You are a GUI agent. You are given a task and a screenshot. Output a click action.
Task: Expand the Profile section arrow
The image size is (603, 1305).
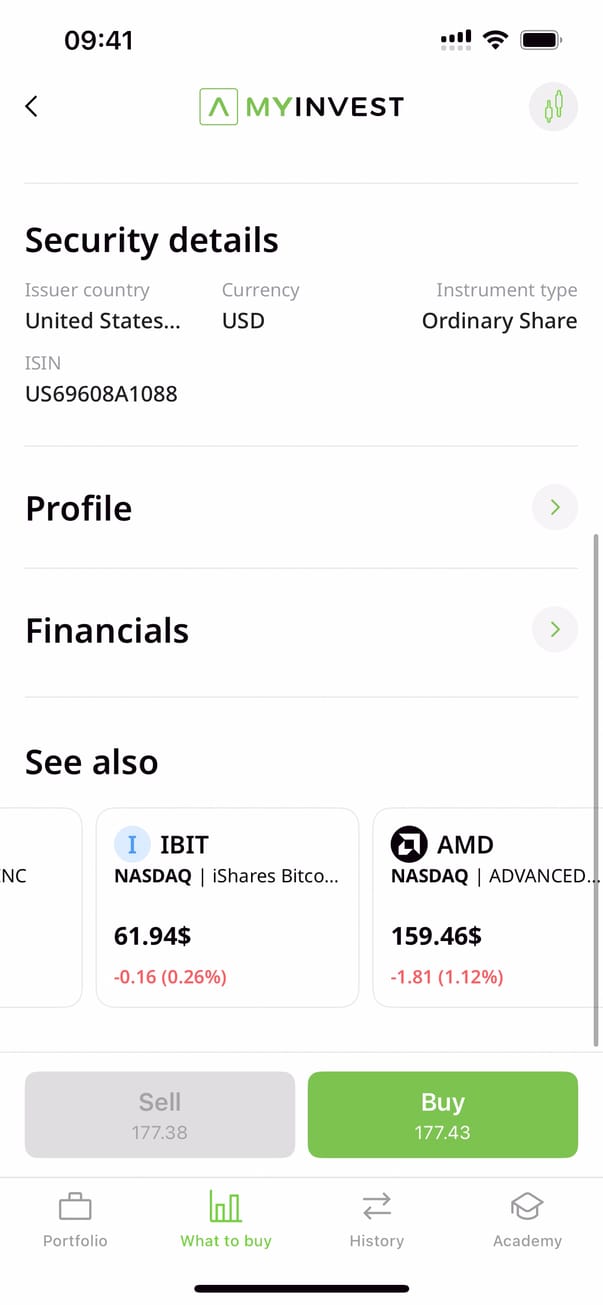(554, 508)
